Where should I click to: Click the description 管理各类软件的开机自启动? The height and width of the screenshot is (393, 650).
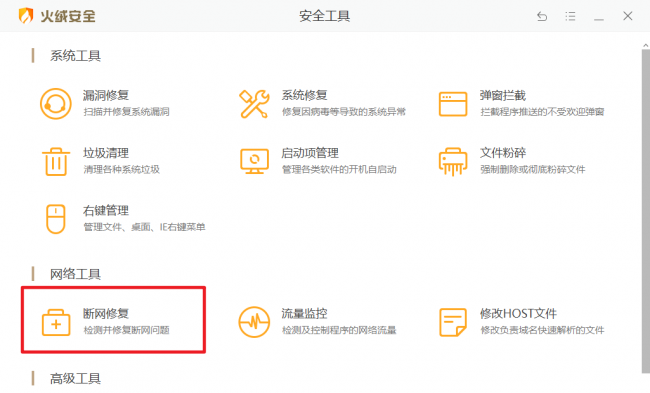(x=339, y=169)
